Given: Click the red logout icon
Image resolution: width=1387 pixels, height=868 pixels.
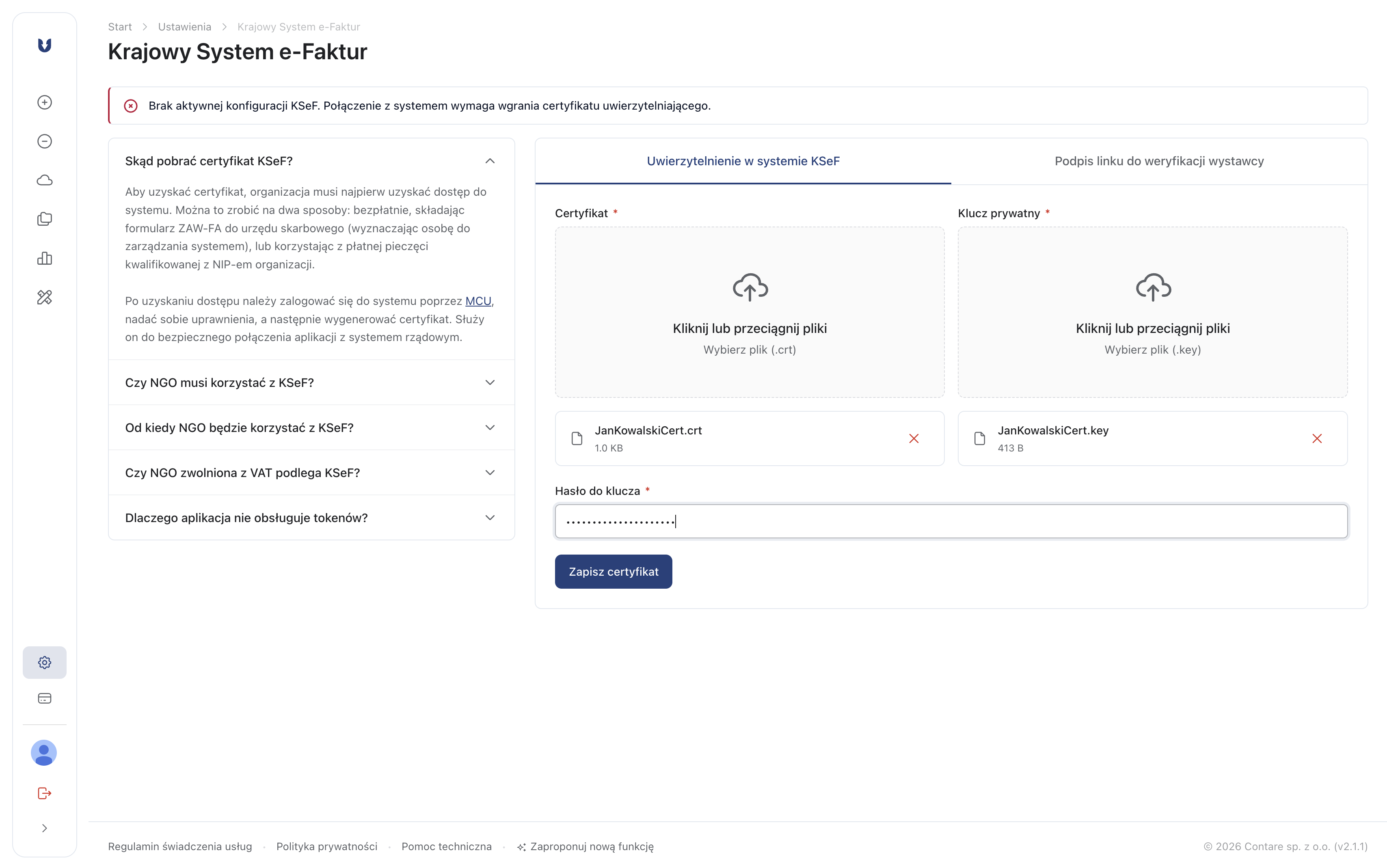Looking at the screenshot, I should [45, 793].
